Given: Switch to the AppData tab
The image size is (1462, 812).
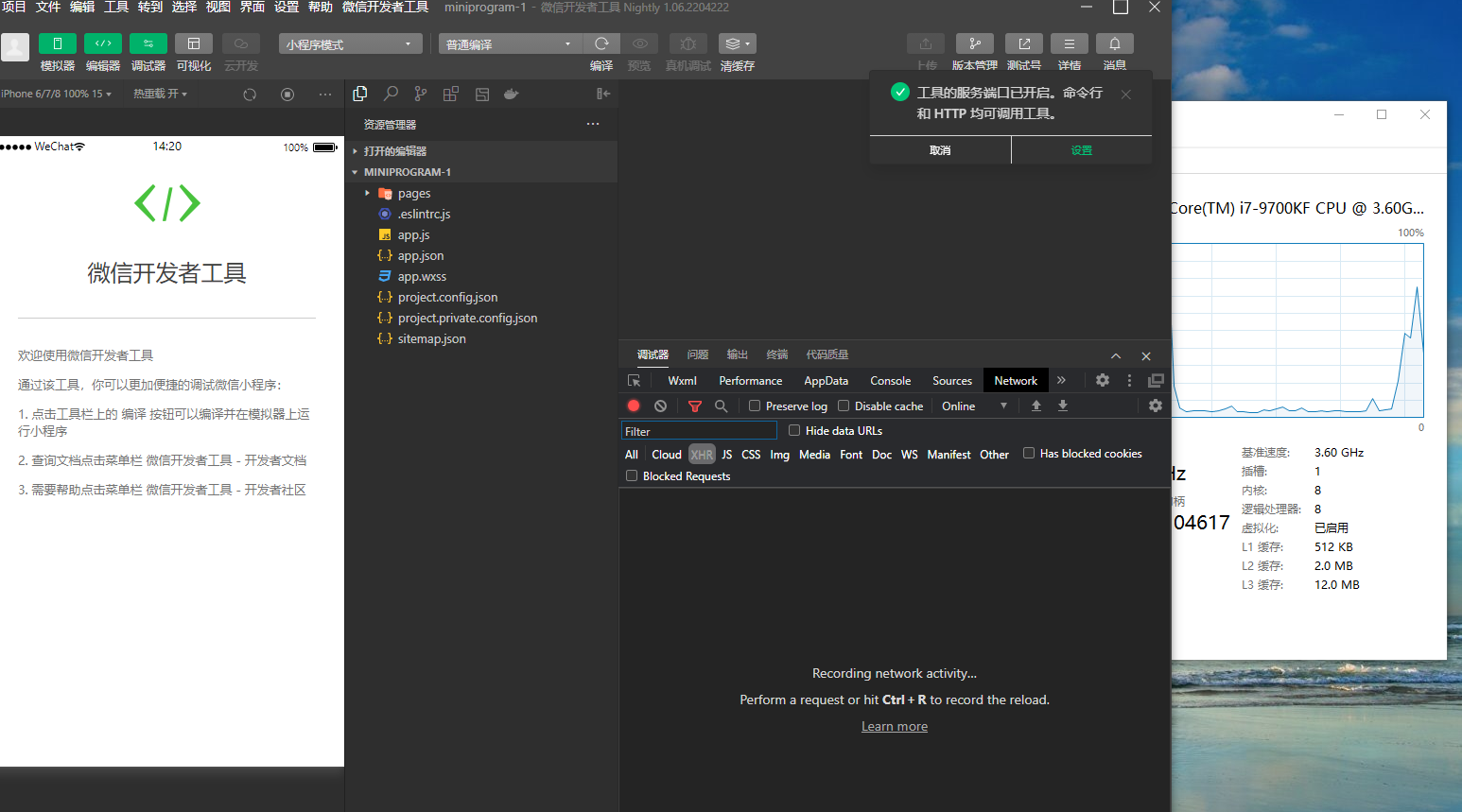Looking at the screenshot, I should (826, 381).
